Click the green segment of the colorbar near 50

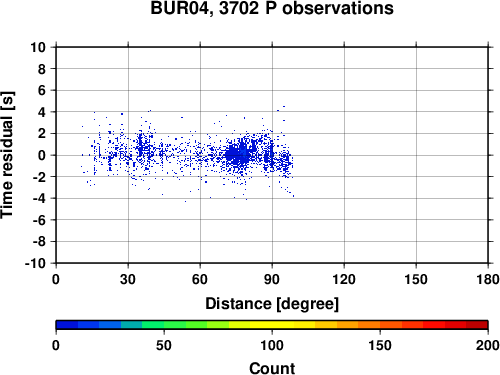click(x=164, y=325)
